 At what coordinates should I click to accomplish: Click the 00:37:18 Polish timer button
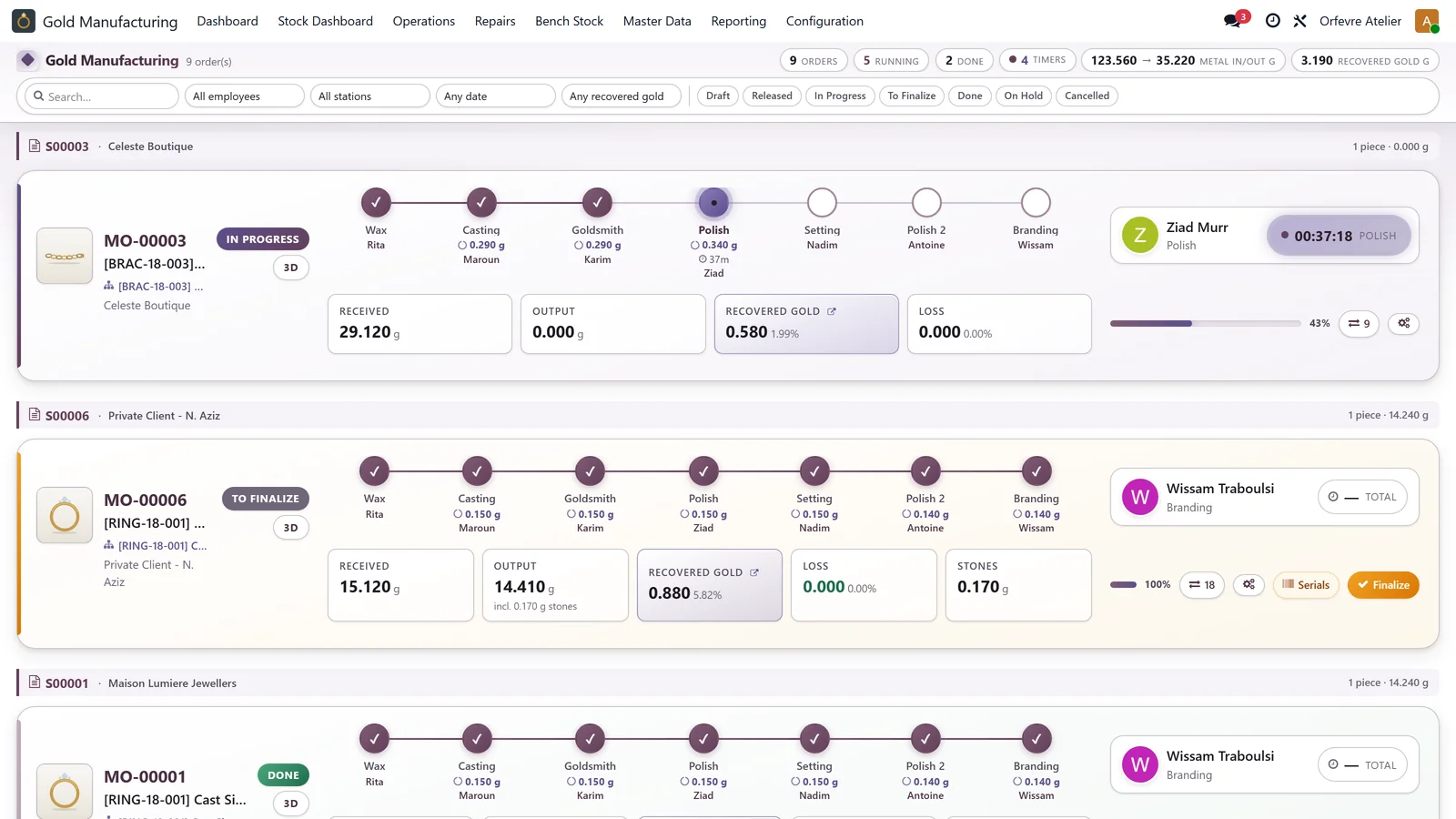(x=1339, y=236)
